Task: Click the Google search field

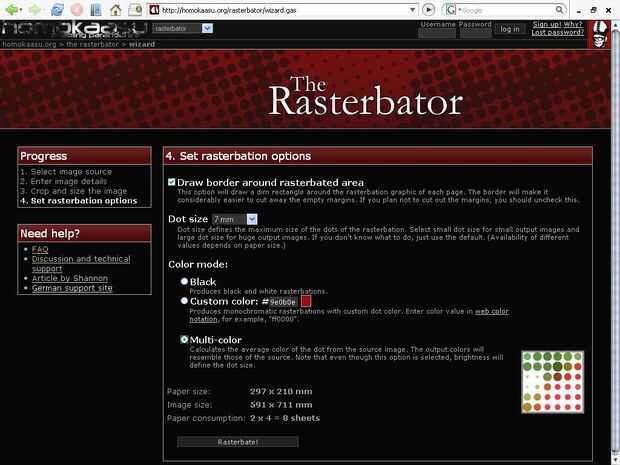Action: (x=506, y=10)
